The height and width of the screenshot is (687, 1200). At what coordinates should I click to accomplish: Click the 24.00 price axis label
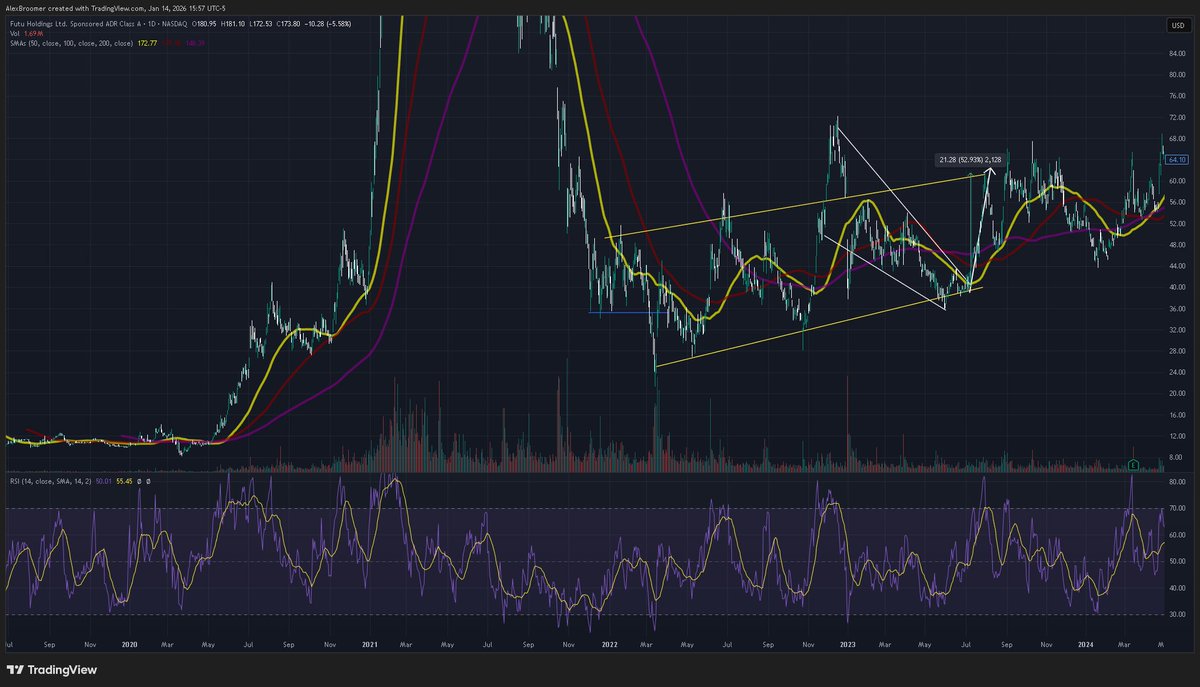[x=1176, y=372]
